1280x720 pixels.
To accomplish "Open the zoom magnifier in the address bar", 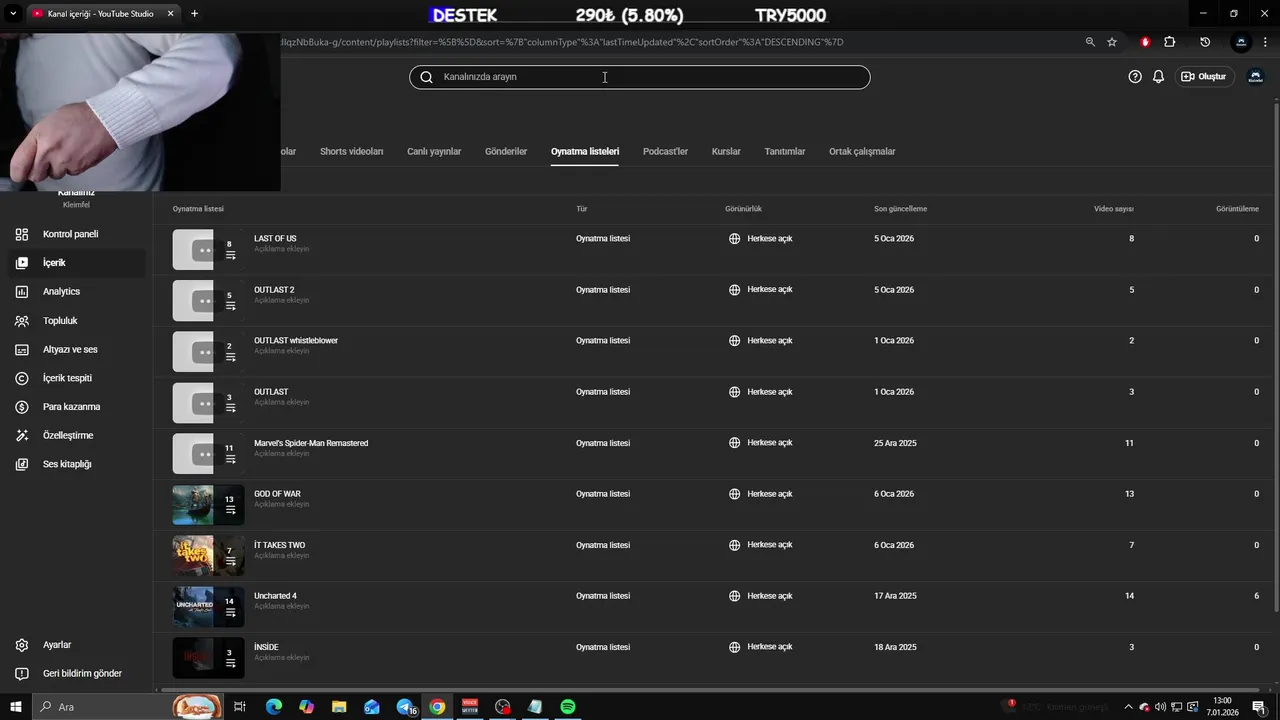I will tap(1090, 42).
